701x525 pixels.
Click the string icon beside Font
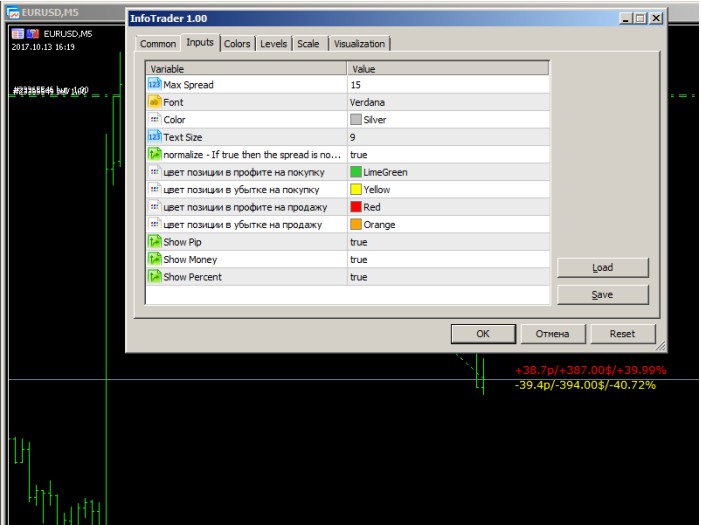point(154,102)
